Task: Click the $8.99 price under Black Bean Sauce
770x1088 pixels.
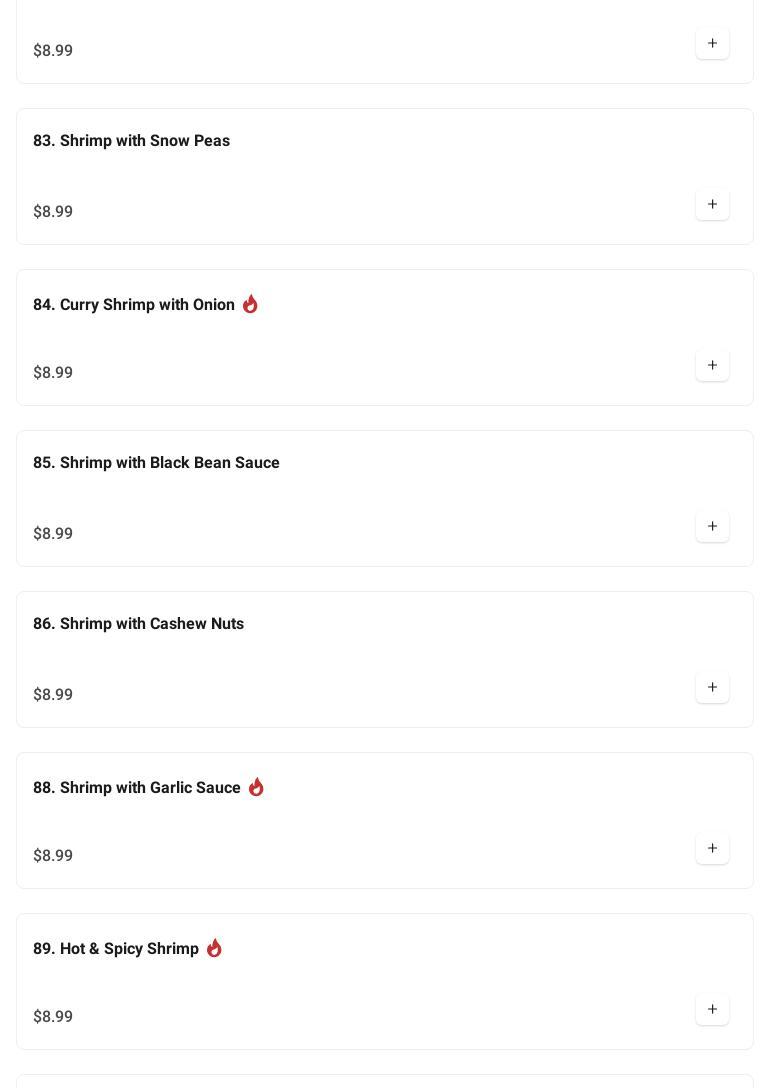Action: [x=53, y=534]
